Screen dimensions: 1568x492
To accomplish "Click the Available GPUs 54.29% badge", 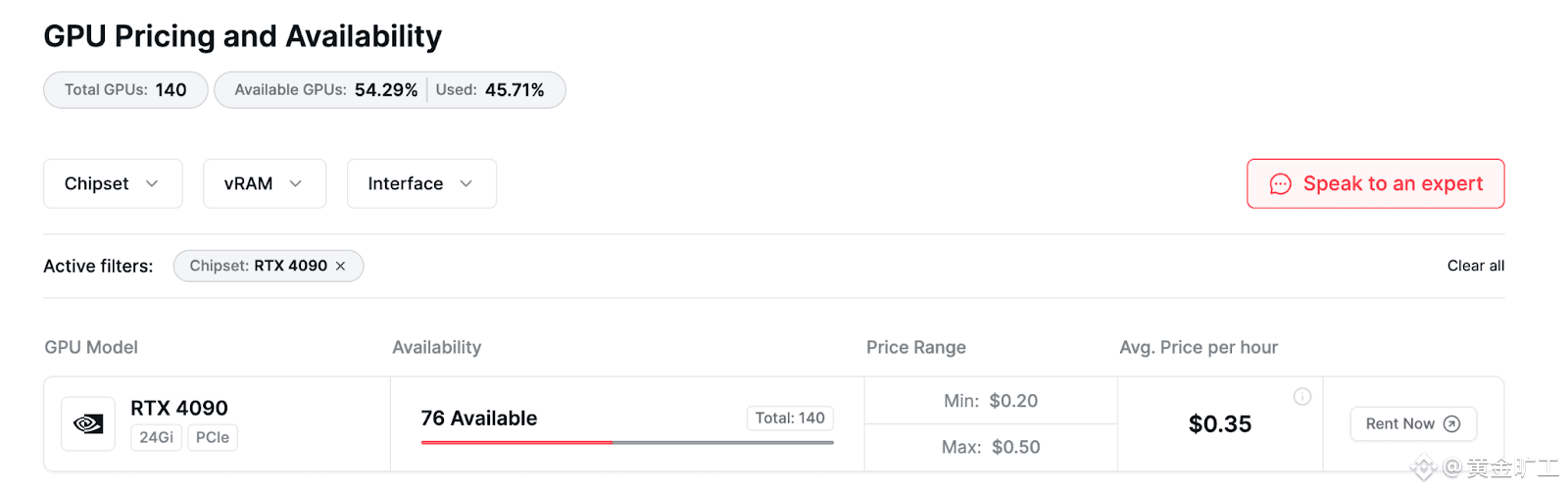I will coord(326,89).
